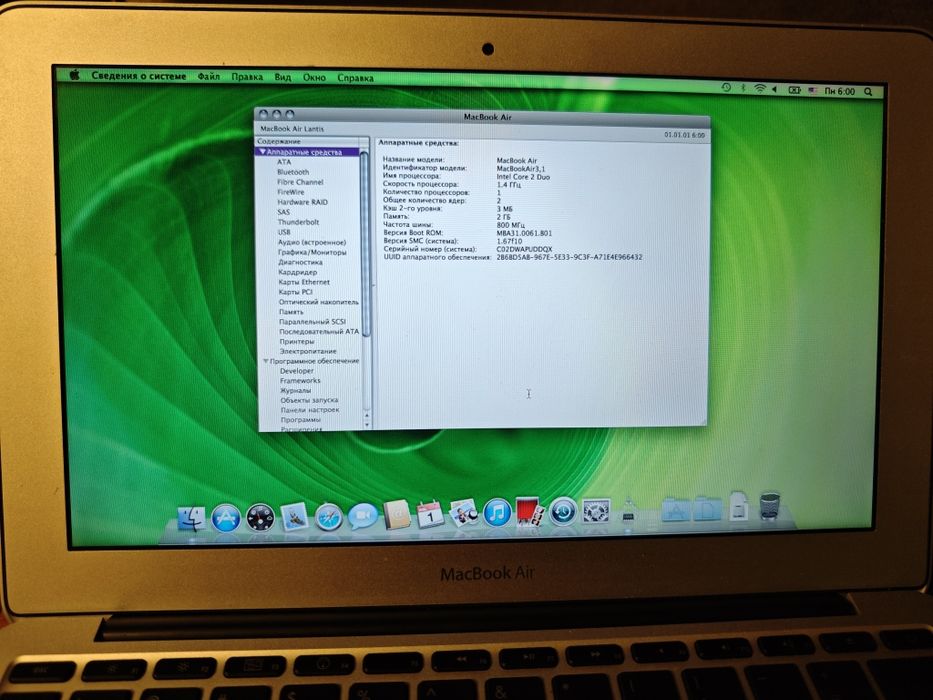The height and width of the screenshot is (700, 933).
Task: Open the Applications folder stack in Dock
Action: tap(675, 509)
